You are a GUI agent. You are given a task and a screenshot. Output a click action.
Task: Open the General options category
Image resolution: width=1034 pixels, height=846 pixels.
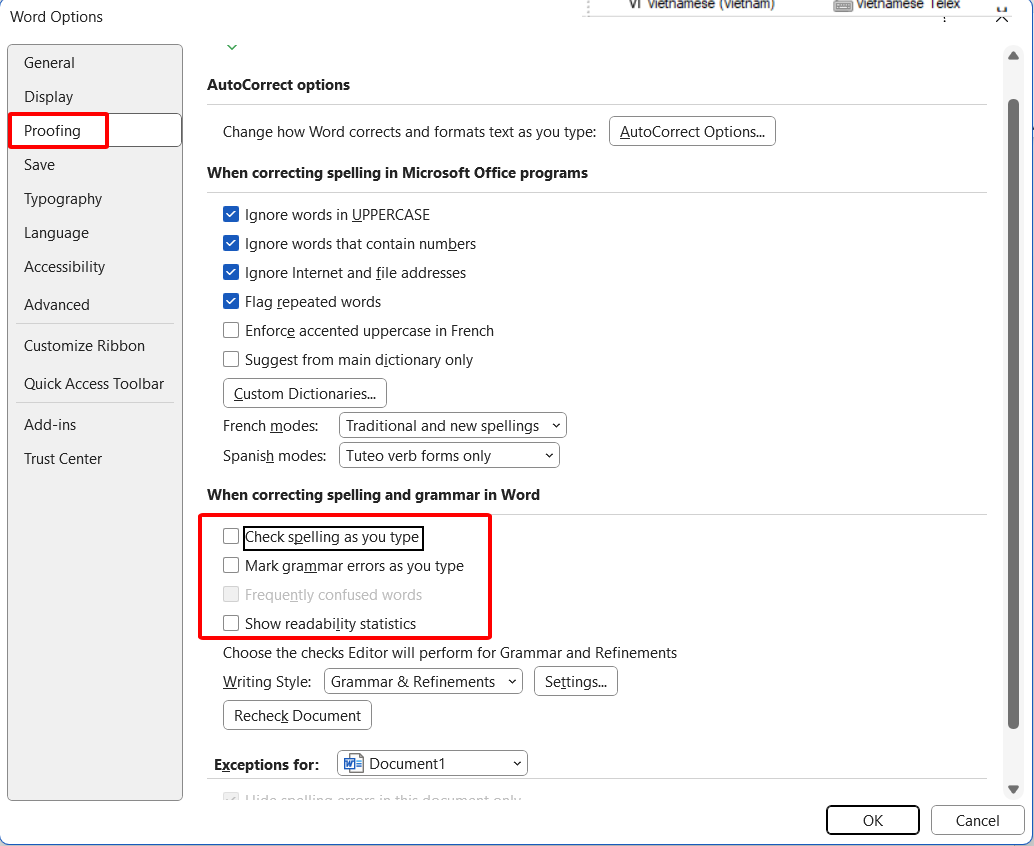click(49, 63)
